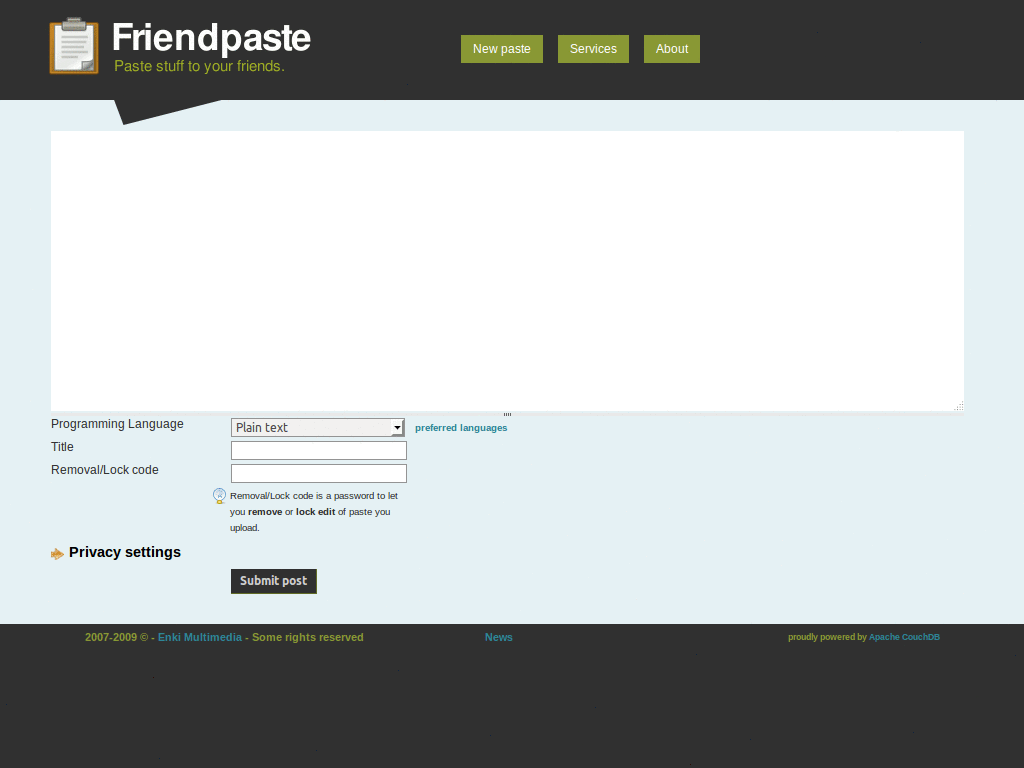This screenshot has width=1024, height=768.
Task: Open the New paste page
Action: click(x=501, y=48)
